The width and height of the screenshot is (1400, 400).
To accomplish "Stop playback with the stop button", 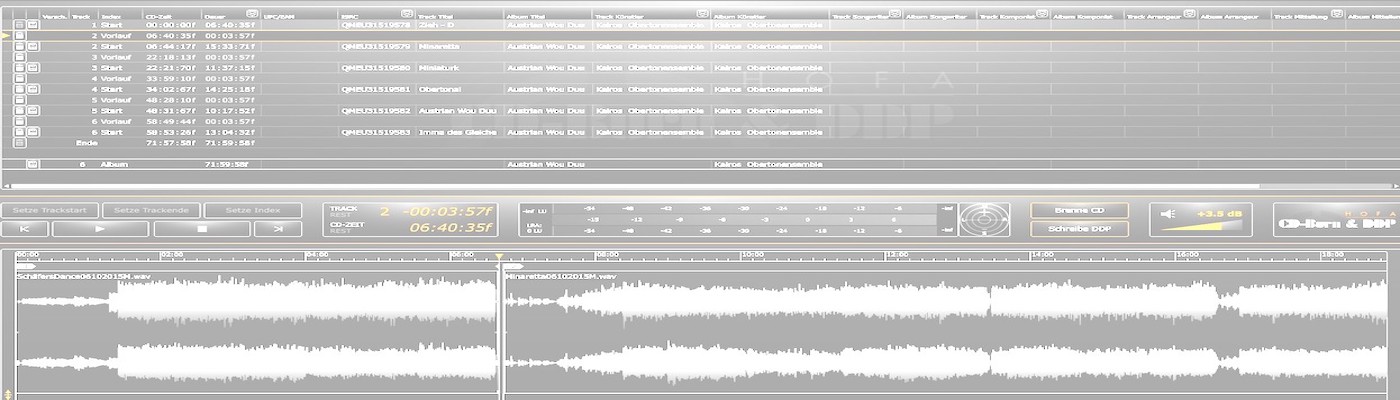I will point(202,229).
